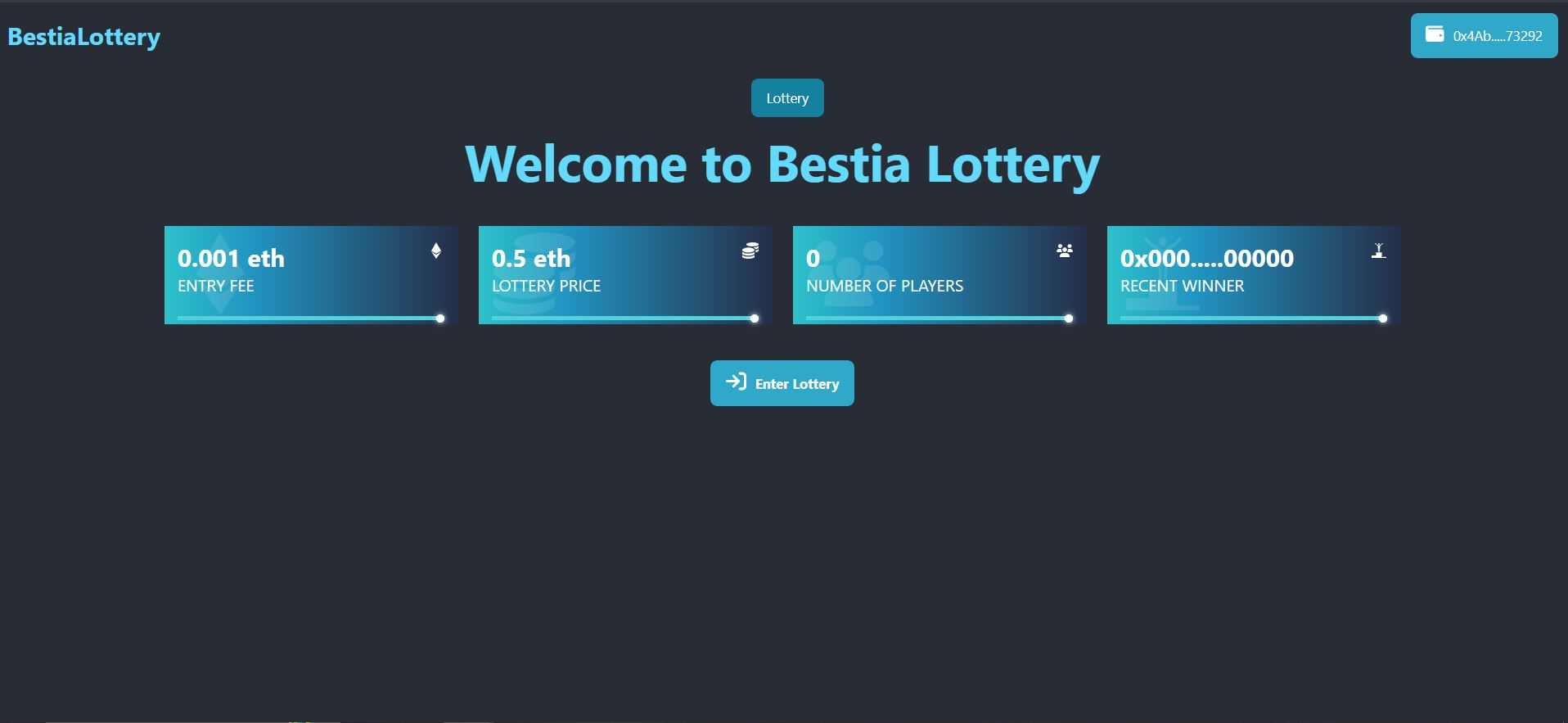Click the Number of Players slider handle
Screen dimensions: 1568x723
click(x=1068, y=319)
